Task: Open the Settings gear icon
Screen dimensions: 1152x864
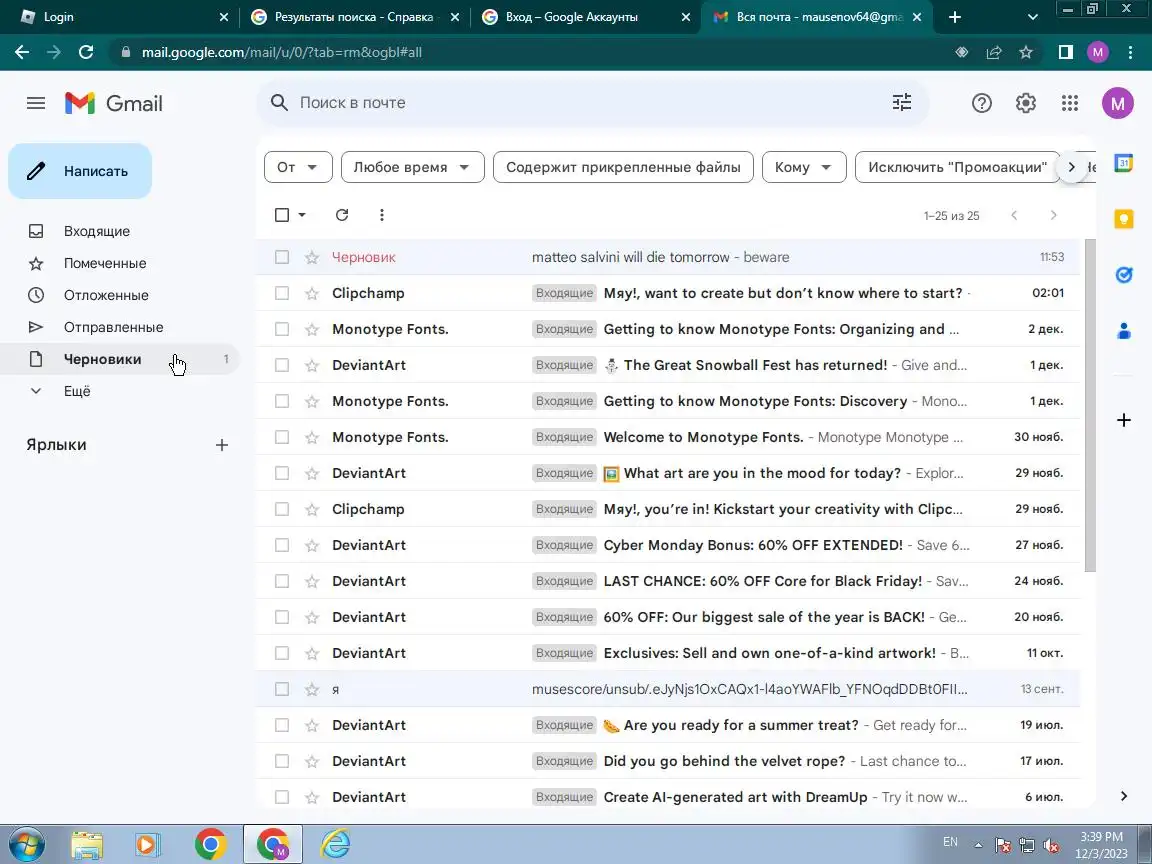Action: click(x=1026, y=103)
